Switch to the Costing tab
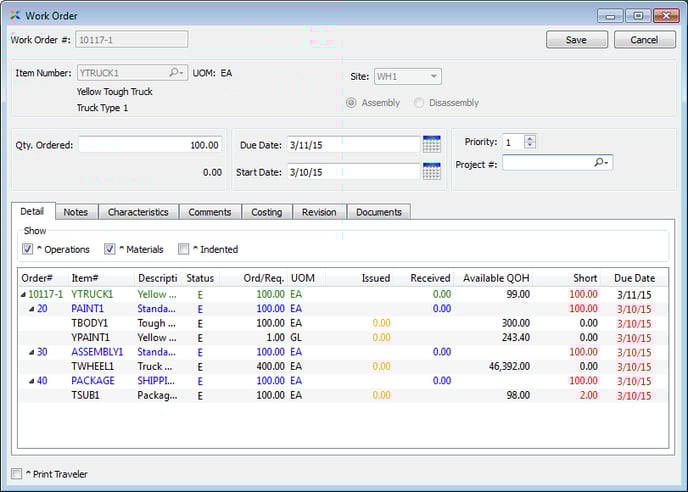Screen dimensions: 688x492 click(x=266, y=212)
